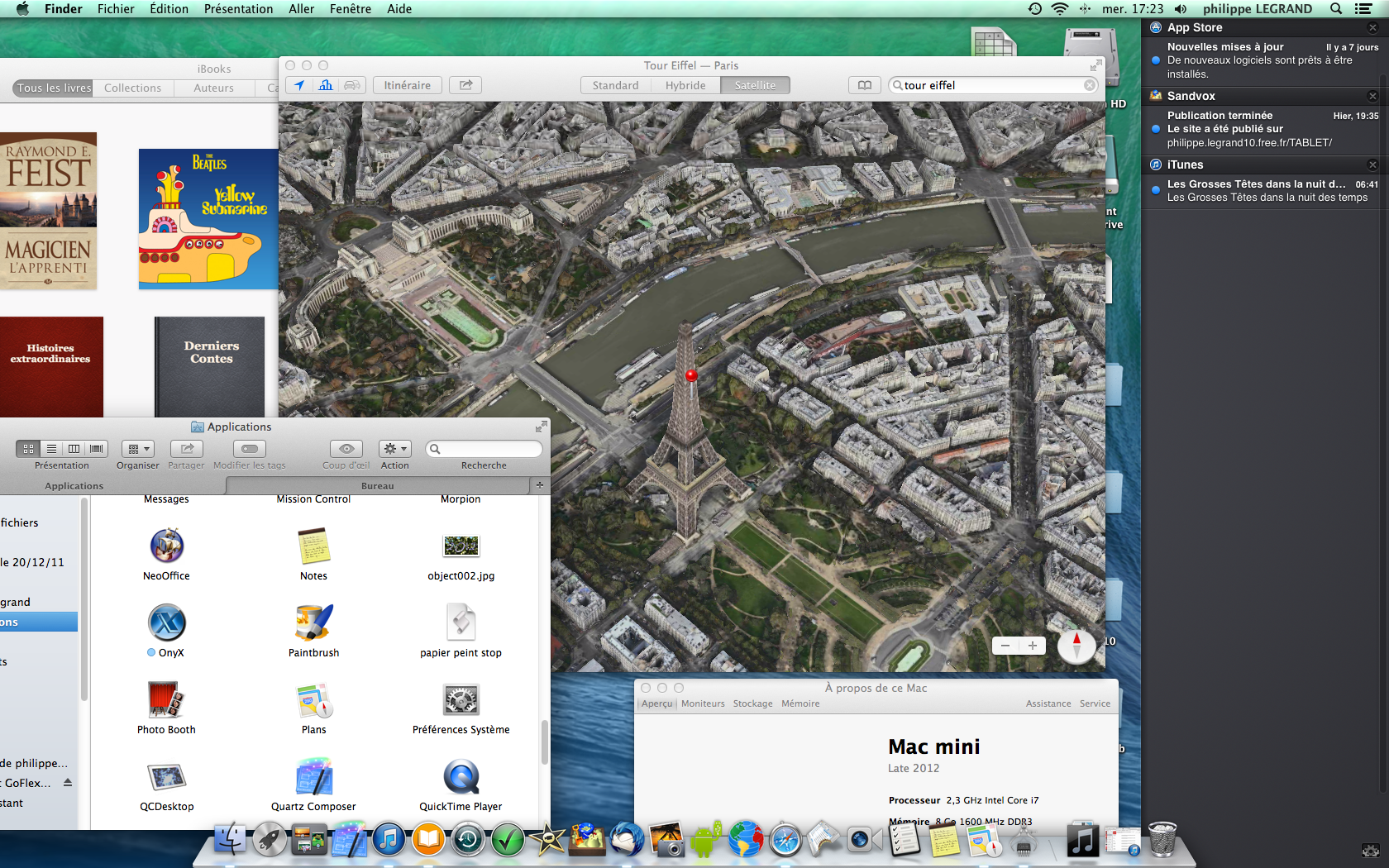Switch Maps to Hybride view
Screen dimensions: 1389x868
point(685,85)
